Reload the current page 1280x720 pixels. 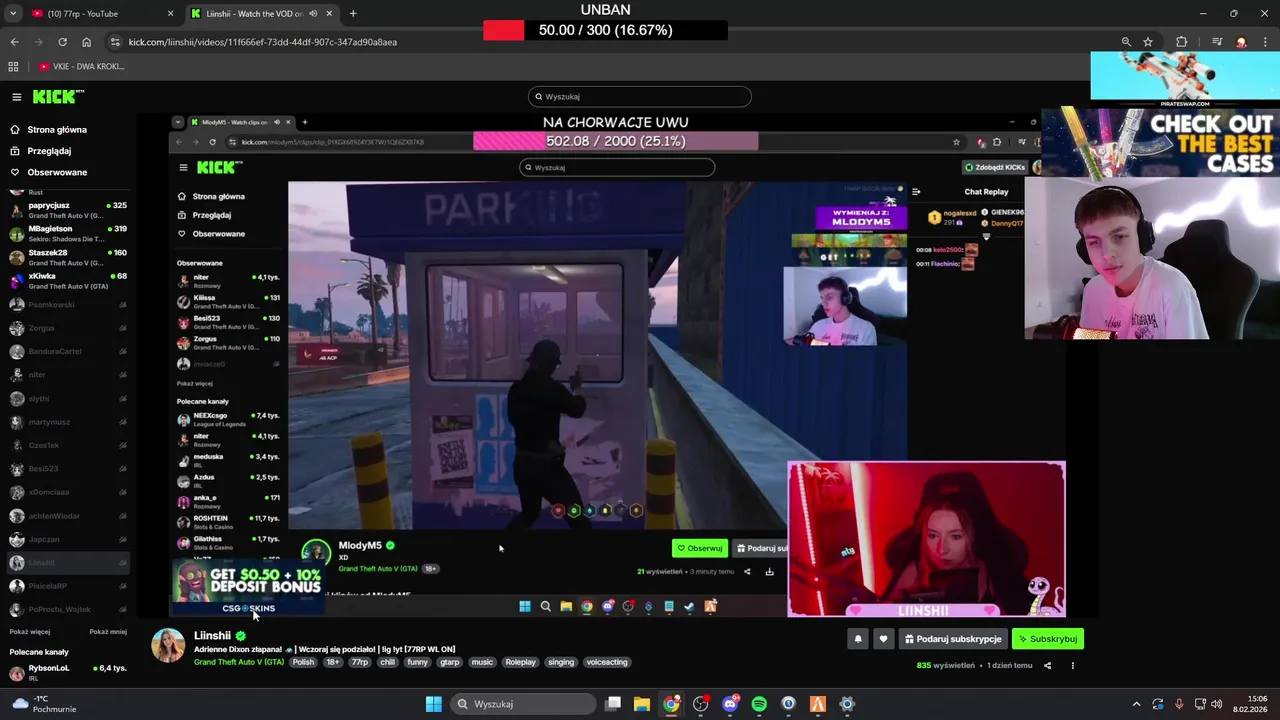coord(62,42)
